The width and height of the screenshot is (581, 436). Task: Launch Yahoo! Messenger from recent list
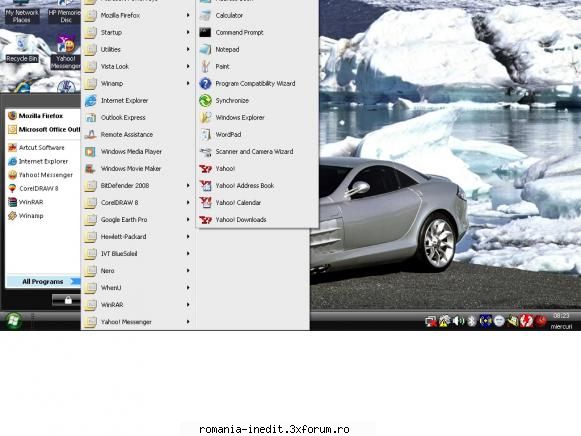pos(43,175)
